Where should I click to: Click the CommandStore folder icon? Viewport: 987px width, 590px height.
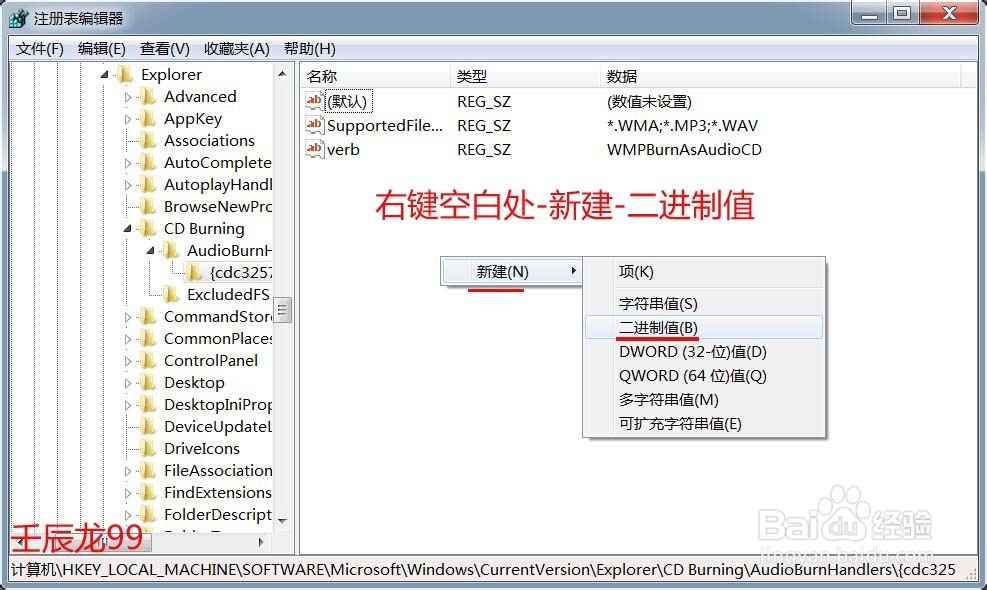pyautogui.click(x=148, y=317)
